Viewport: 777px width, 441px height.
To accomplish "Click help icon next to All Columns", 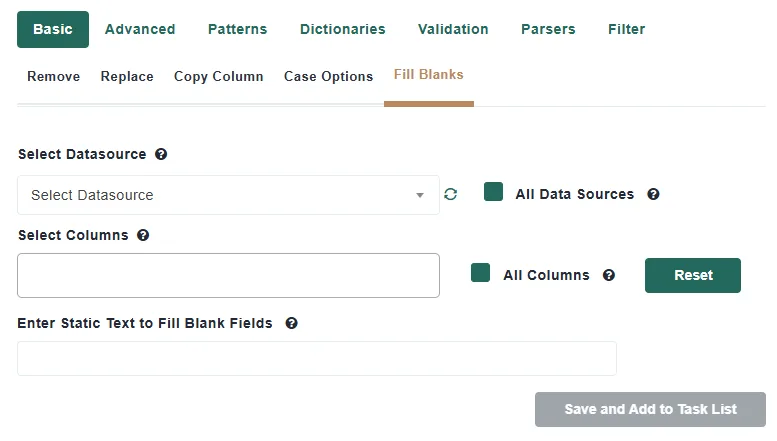I will pyautogui.click(x=609, y=275).
